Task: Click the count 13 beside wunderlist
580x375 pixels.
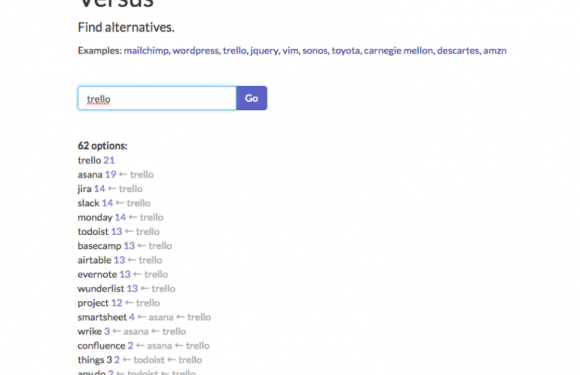Action: (x=132, y=288)
